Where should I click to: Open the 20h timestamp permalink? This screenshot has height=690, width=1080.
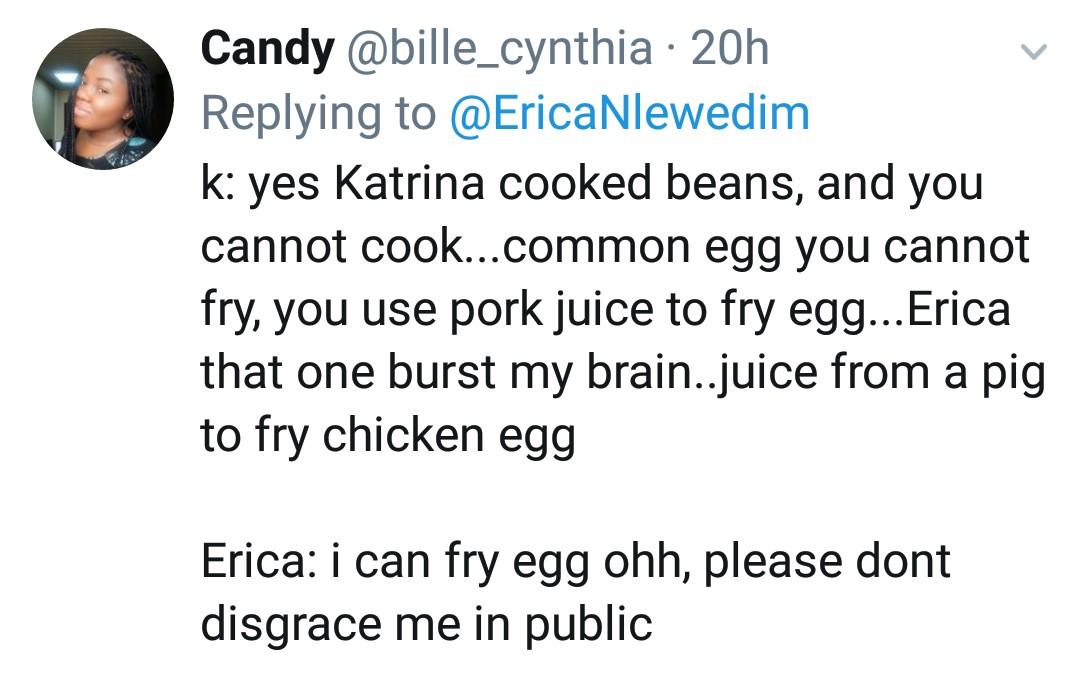pyautogui.click(x=729, y=49)
